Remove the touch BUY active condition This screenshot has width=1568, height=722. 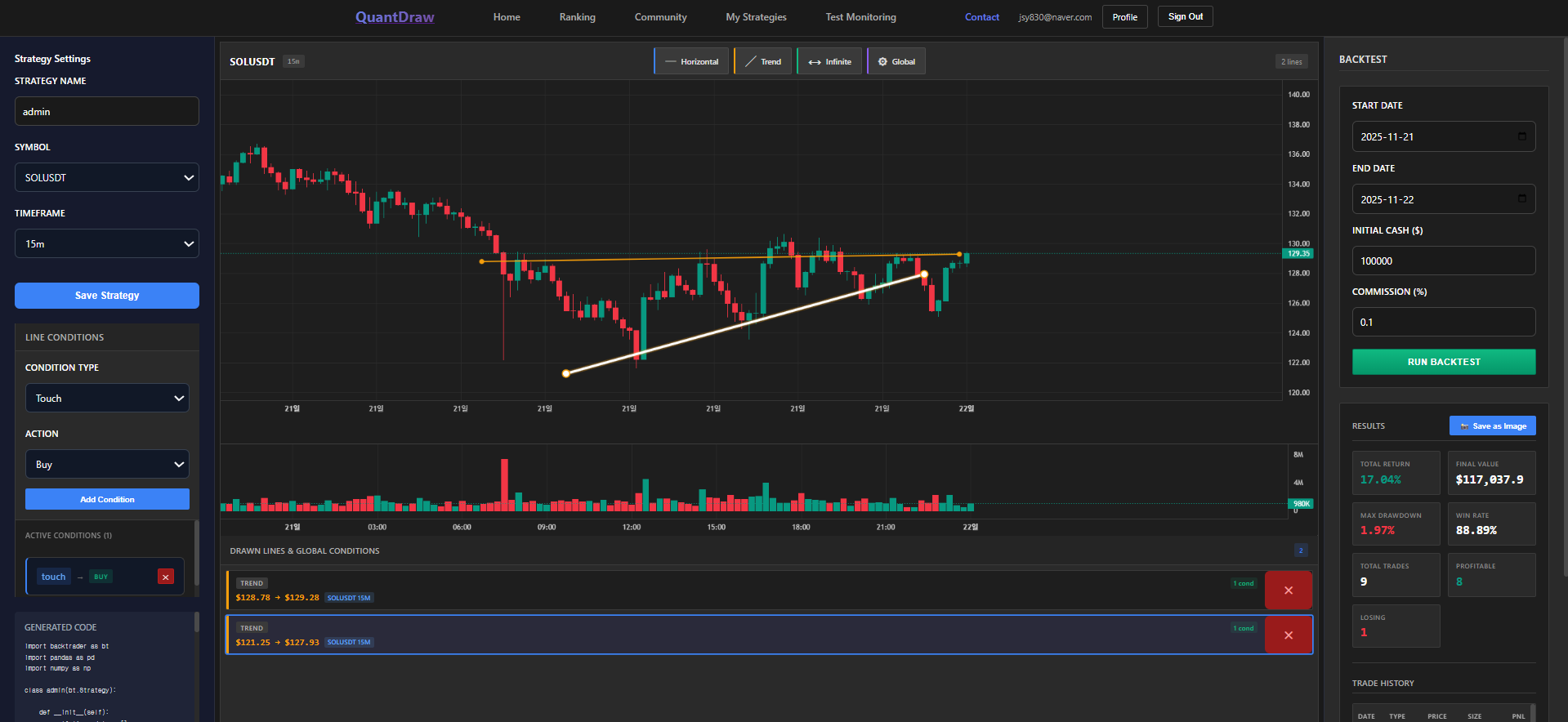(166, 577)
